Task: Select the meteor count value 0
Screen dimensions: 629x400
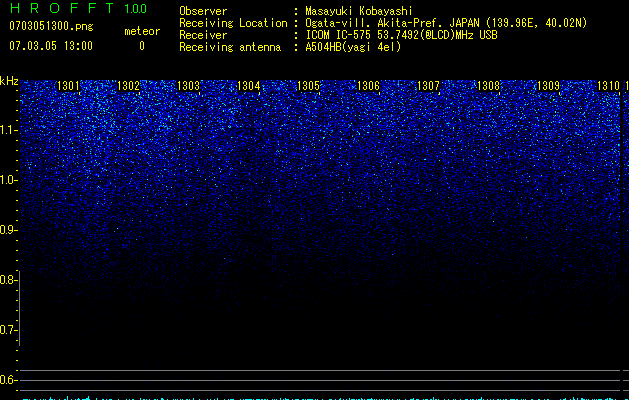Action: tap(142, 46)
